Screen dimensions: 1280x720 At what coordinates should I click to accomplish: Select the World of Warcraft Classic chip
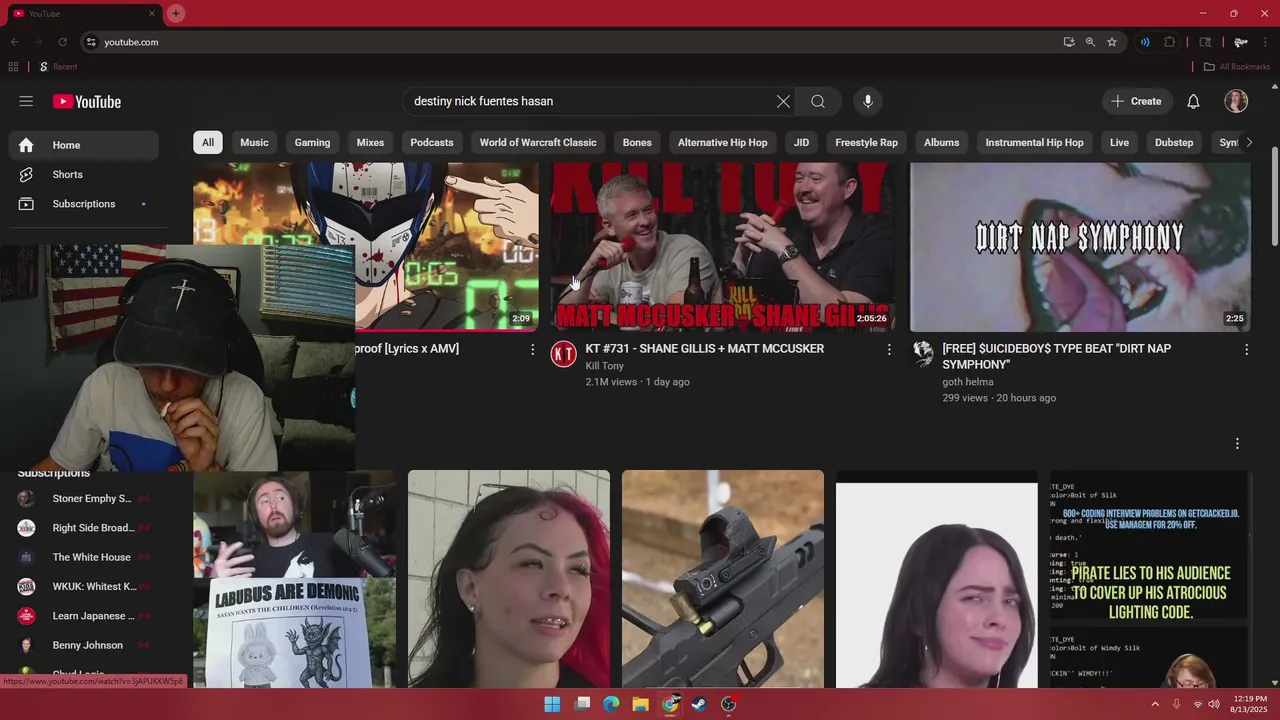coord(538,142)
